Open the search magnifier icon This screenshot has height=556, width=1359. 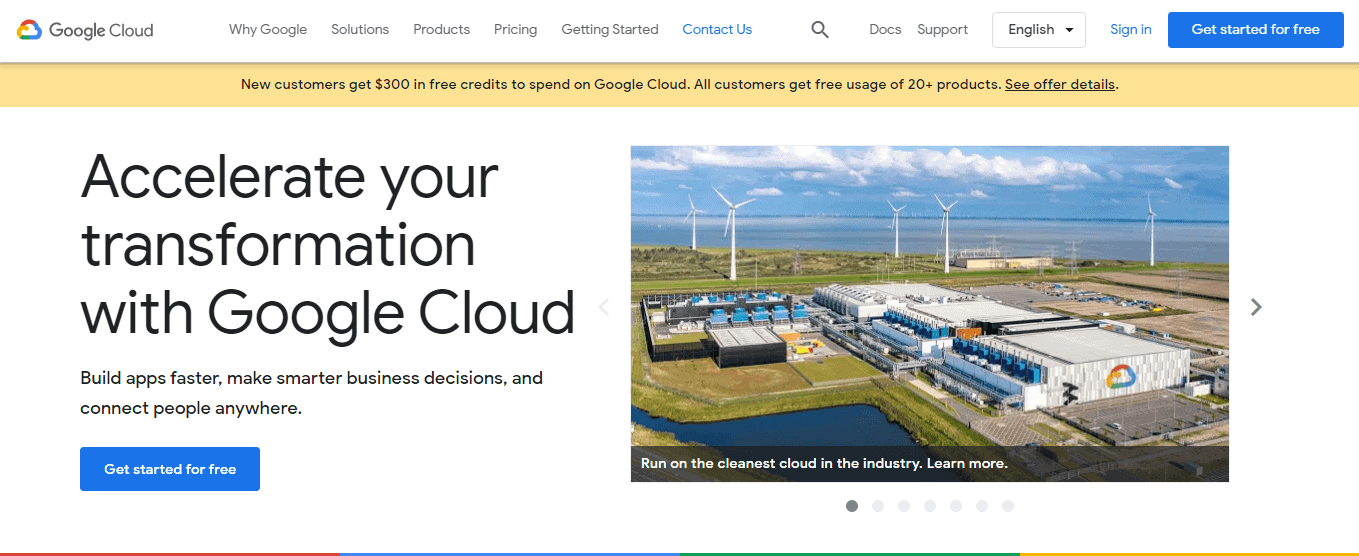pos(820,30)
